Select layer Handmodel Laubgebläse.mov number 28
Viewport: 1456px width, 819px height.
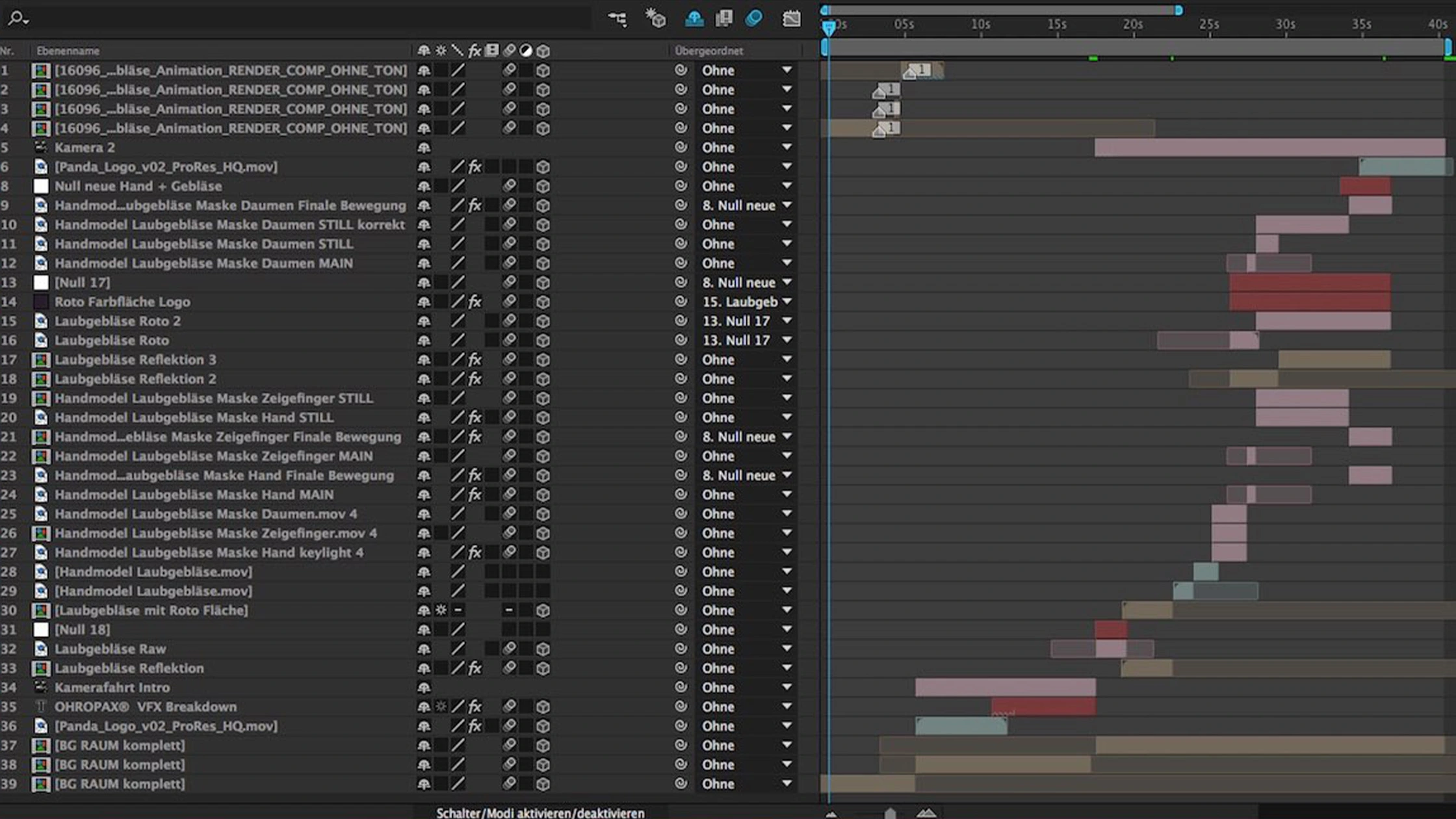click(153, 571)
